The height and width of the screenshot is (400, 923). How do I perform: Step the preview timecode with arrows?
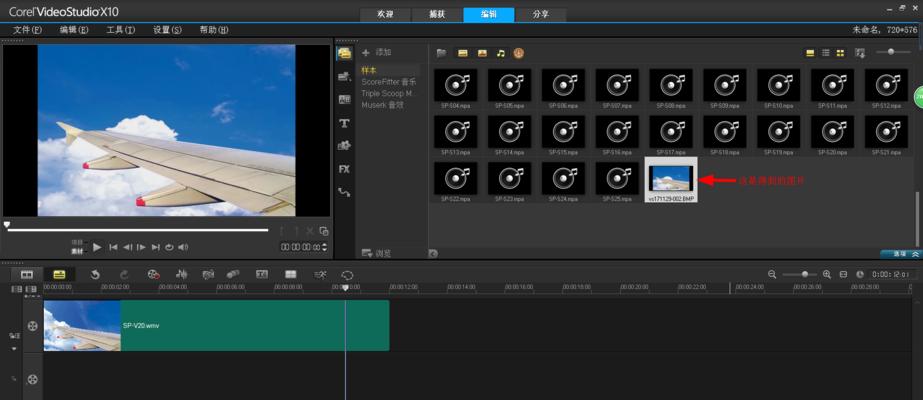(x=324, y=248)
